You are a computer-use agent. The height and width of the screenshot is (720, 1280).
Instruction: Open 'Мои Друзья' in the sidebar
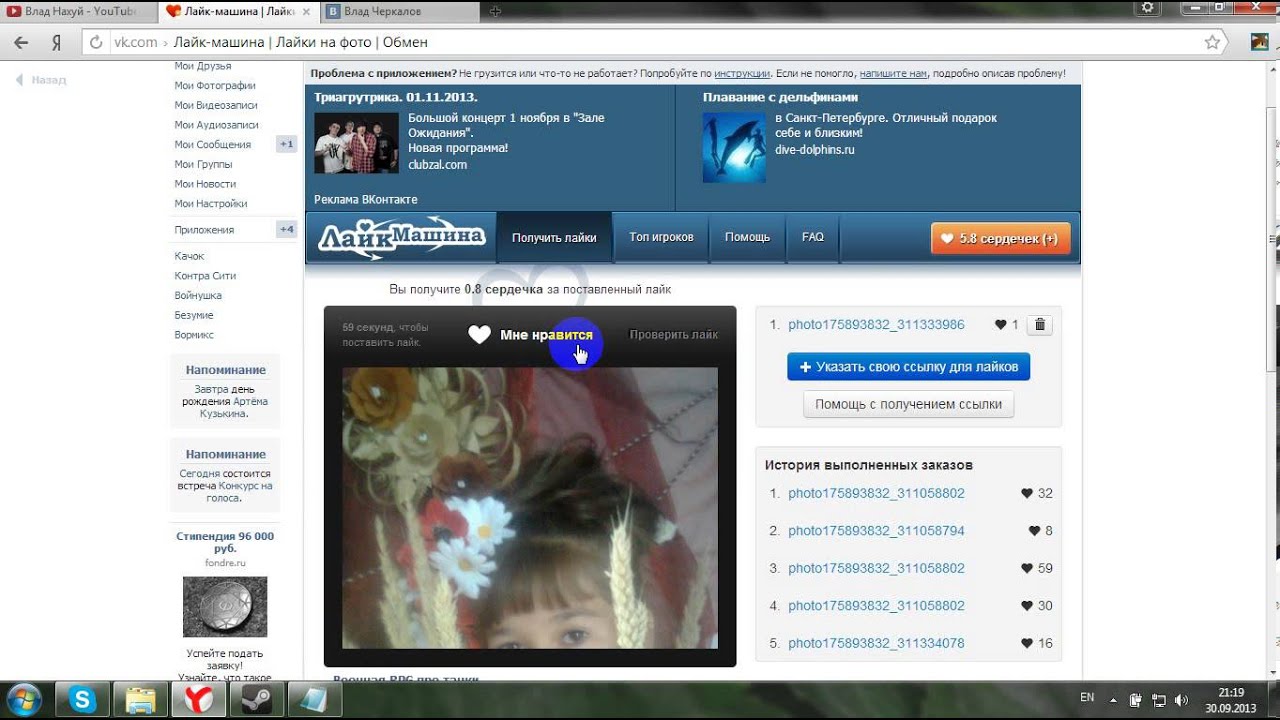[203, 66]
